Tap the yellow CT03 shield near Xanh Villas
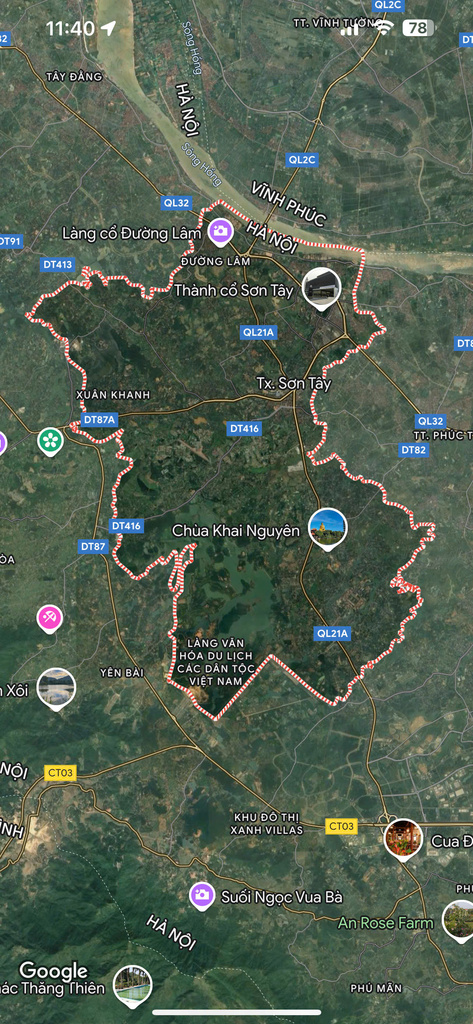This screenshot has width=473, height=1024. 341,826
